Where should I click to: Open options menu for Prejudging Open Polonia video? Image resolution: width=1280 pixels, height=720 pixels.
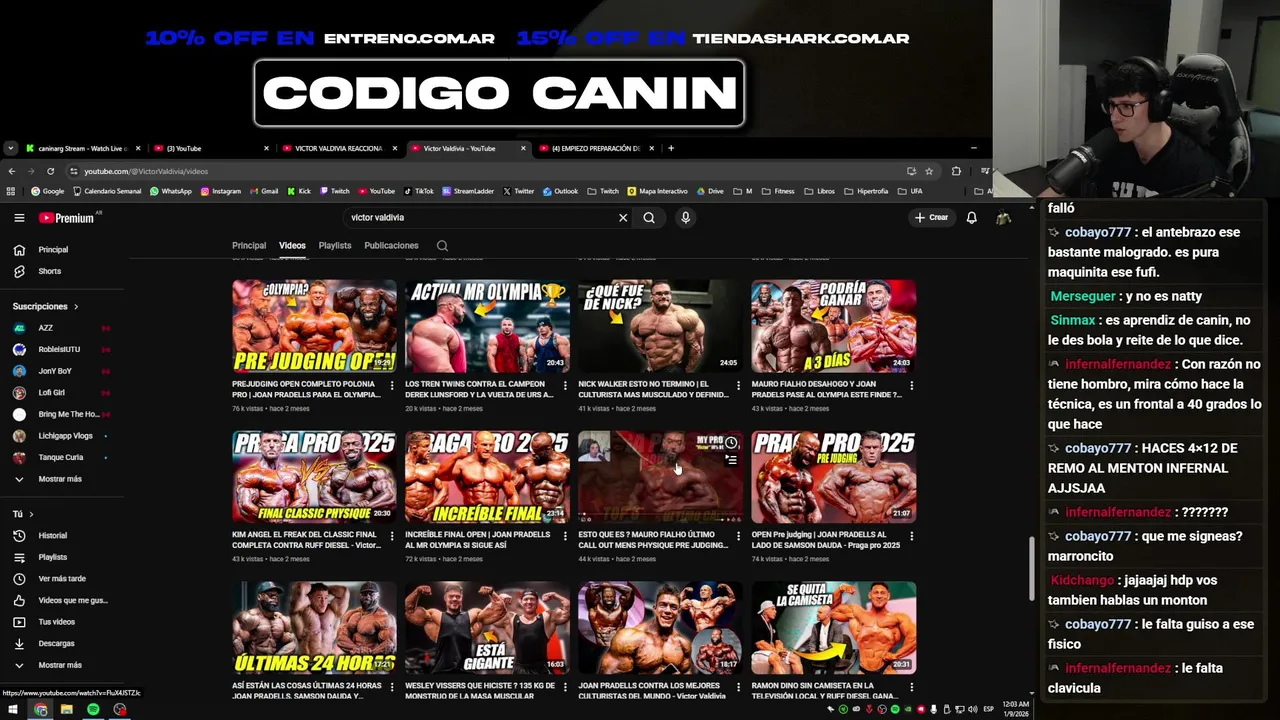[x=391, y=385]
